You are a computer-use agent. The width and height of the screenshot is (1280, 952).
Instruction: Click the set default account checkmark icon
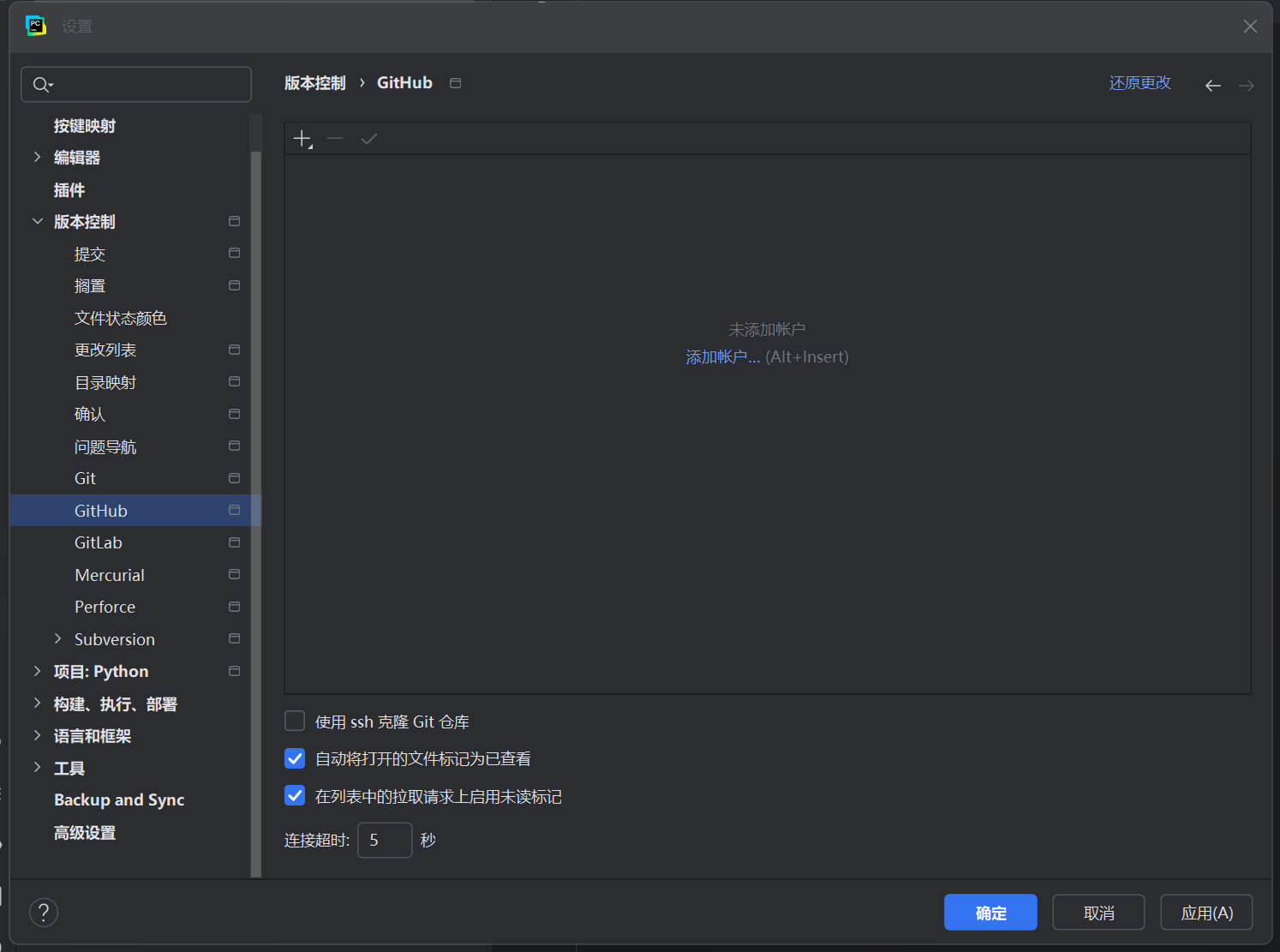[369, 139]
